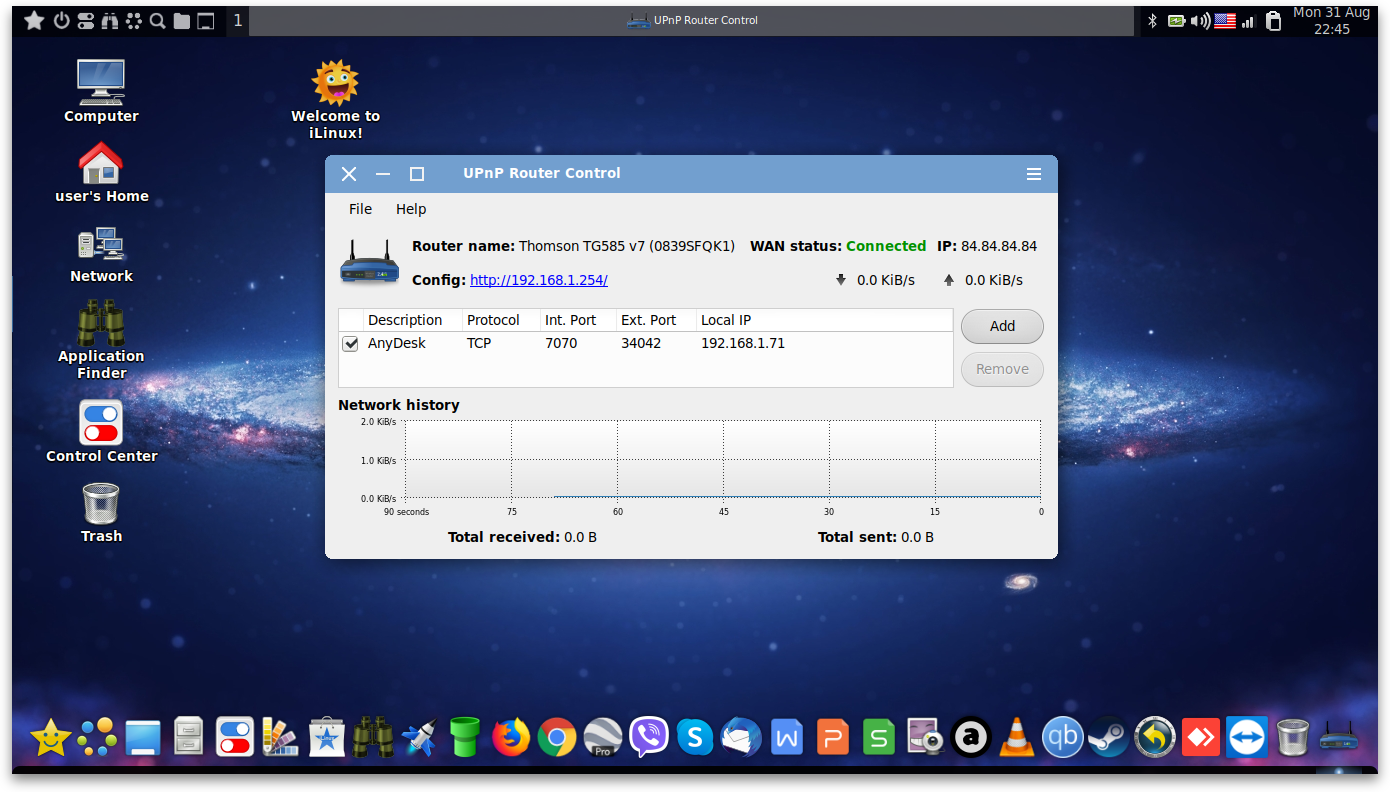Click the volume speaker tray icon
The height and width of the screenshot is (792, 1390).
point(1201,20)
